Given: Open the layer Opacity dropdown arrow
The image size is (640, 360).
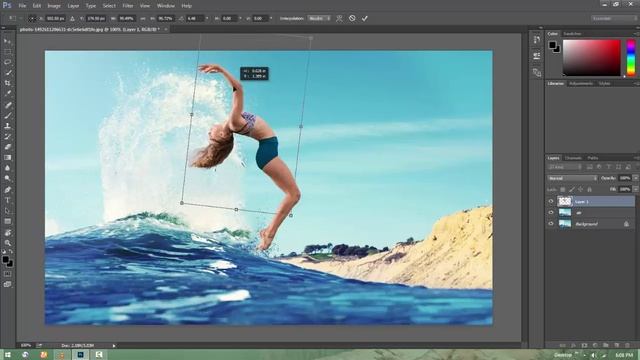Looking at the screenshot, I should [636, 178].
